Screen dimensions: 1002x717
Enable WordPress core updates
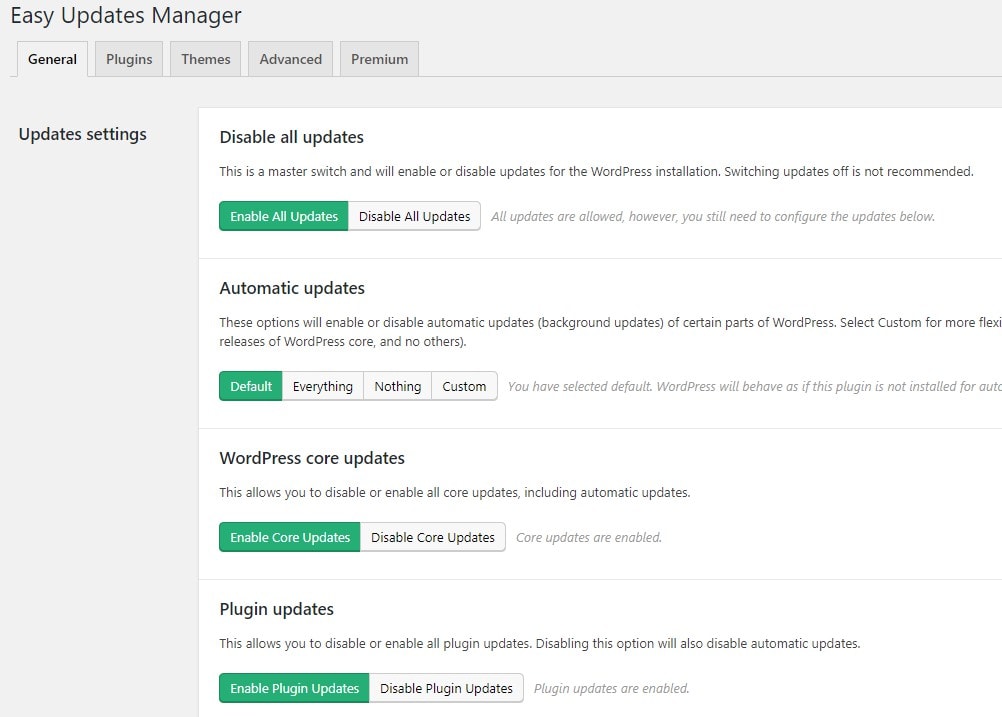coord(289,537)
